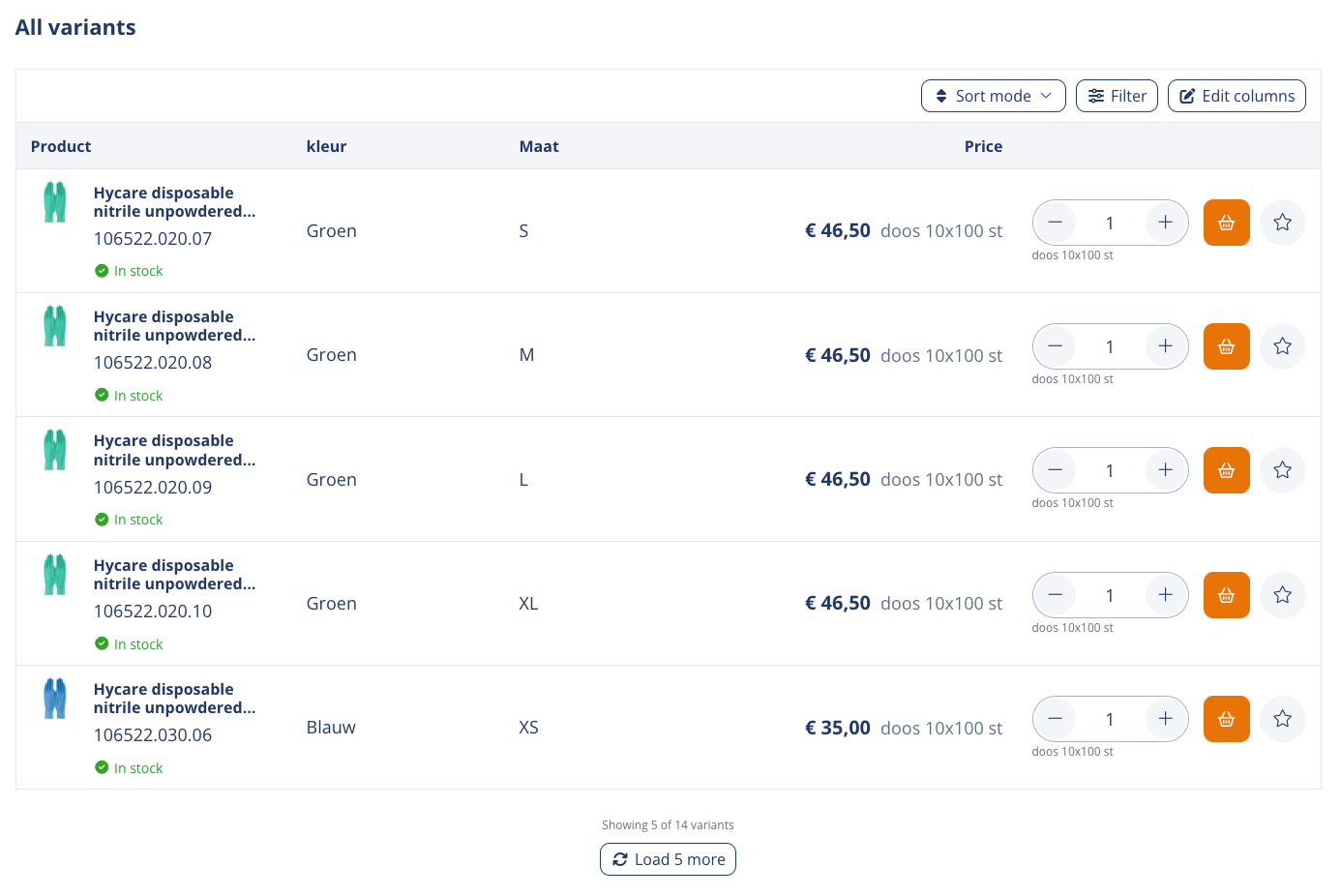
Task: Open product link for 106522.020.07
Action: pos(175,202)
